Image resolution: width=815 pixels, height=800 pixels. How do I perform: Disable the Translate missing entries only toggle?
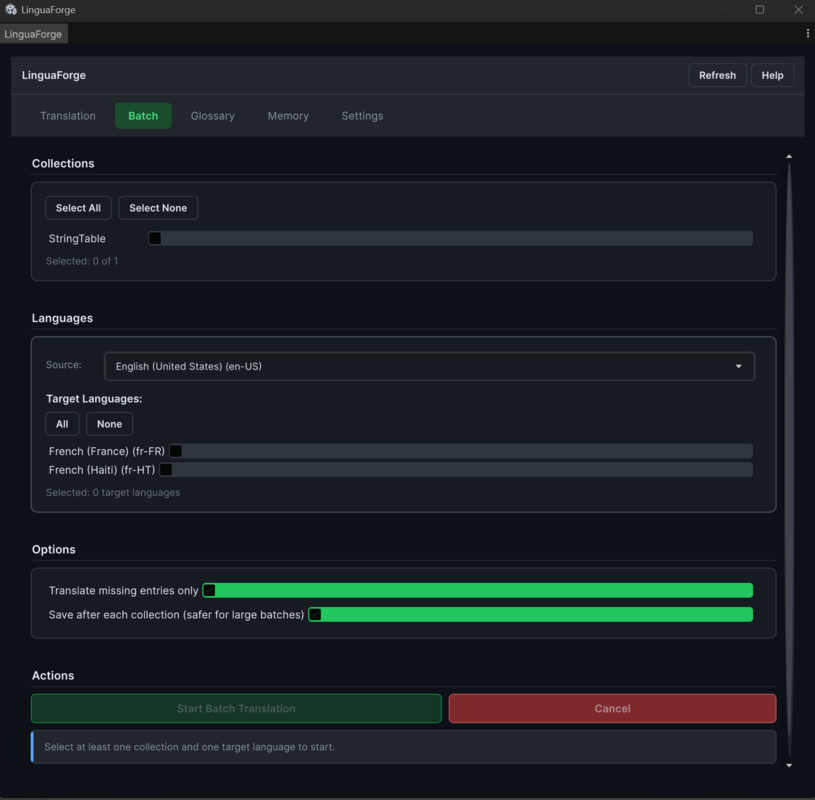click(x=210, y=590)
